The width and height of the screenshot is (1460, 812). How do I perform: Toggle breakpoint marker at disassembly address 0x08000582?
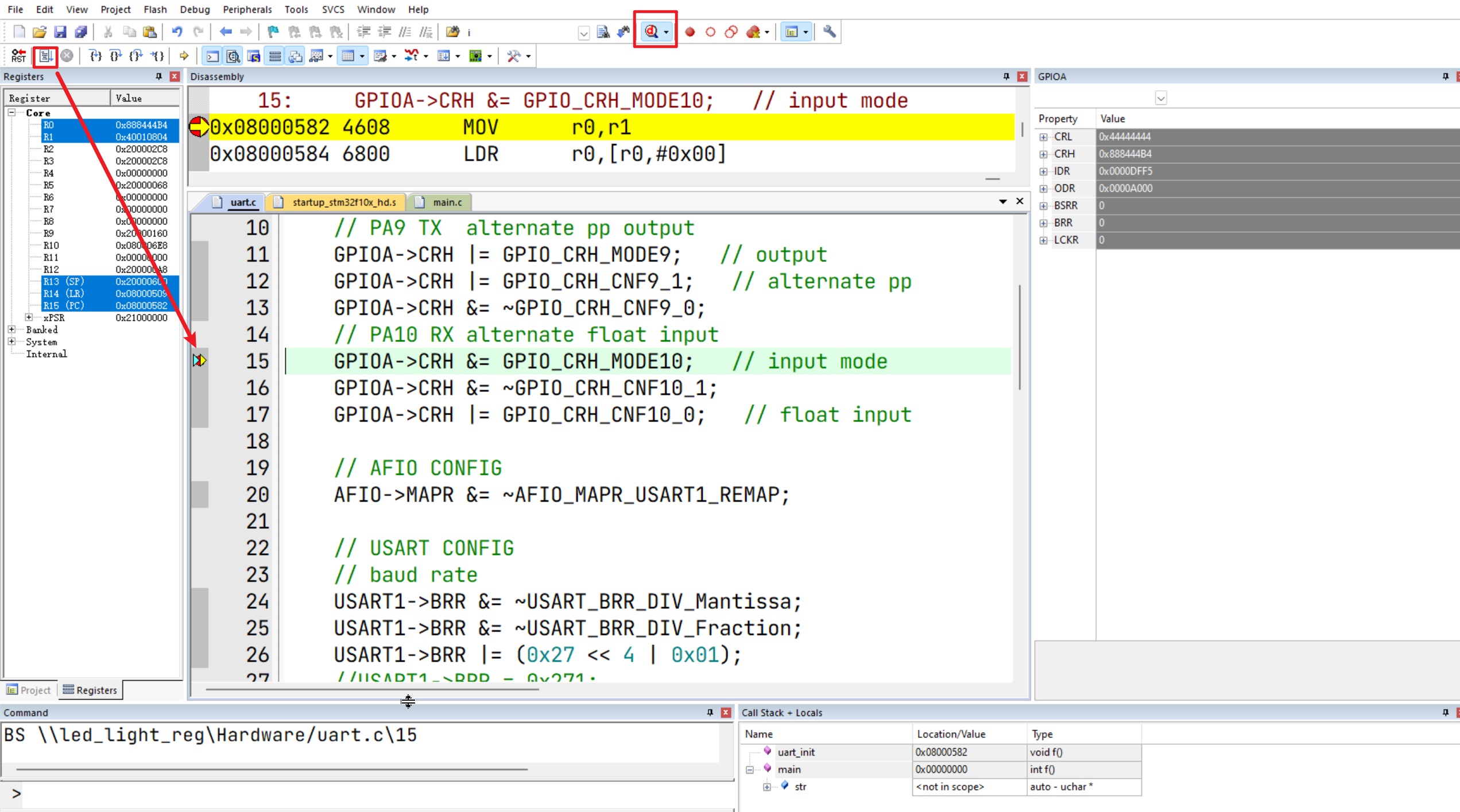tap(199, 127)
